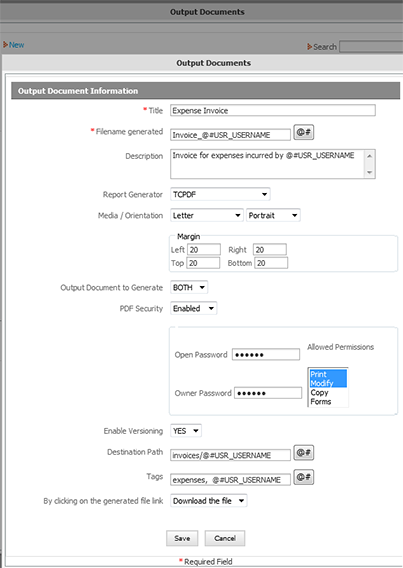
Task: Click the red arrow icon beside Search
Action: tap(309, 47)
